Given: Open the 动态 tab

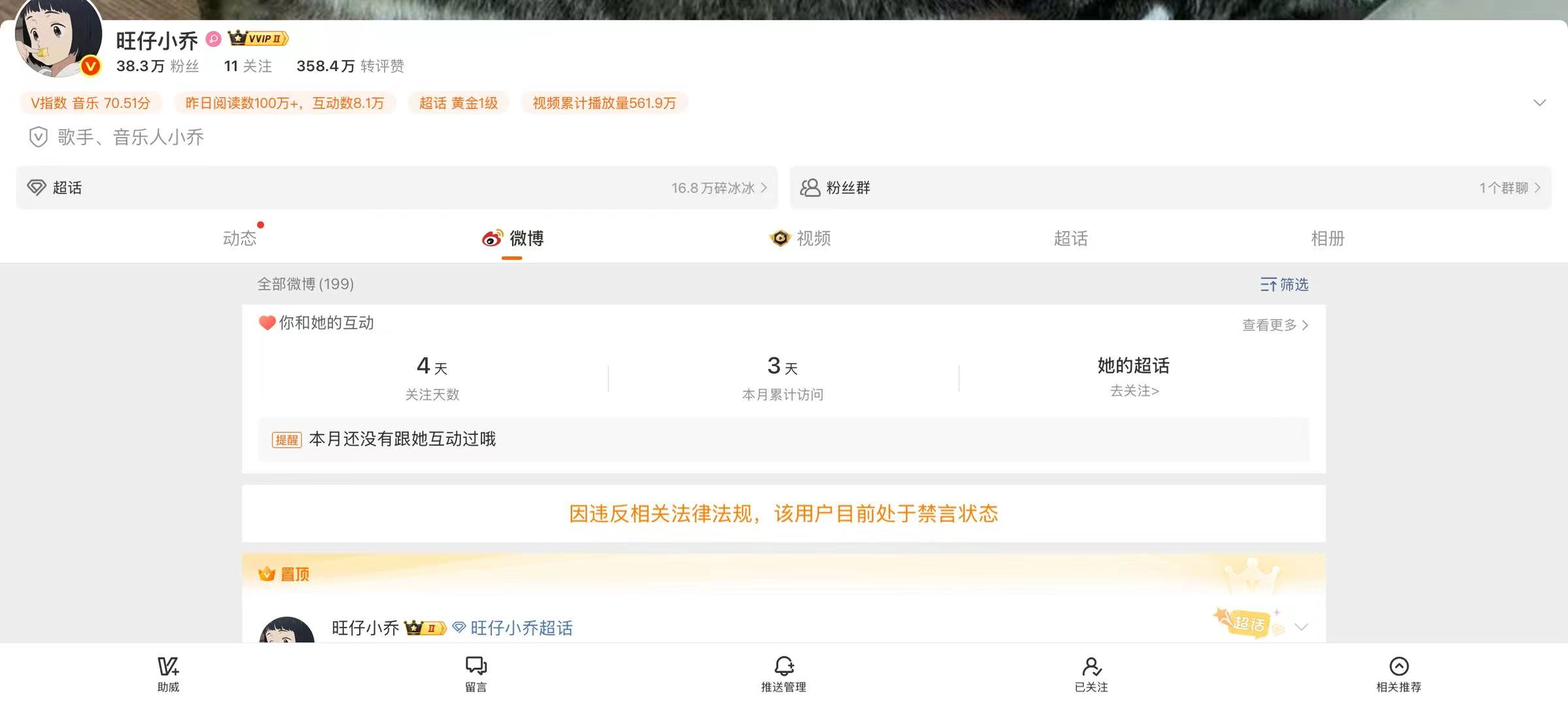Looking at the screenshot, I should [x=239, y=238].
